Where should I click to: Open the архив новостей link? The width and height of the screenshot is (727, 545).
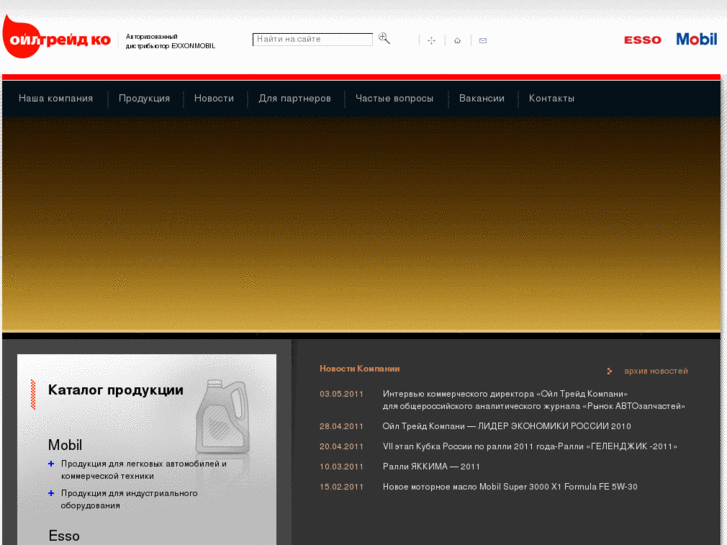[656, 371]
